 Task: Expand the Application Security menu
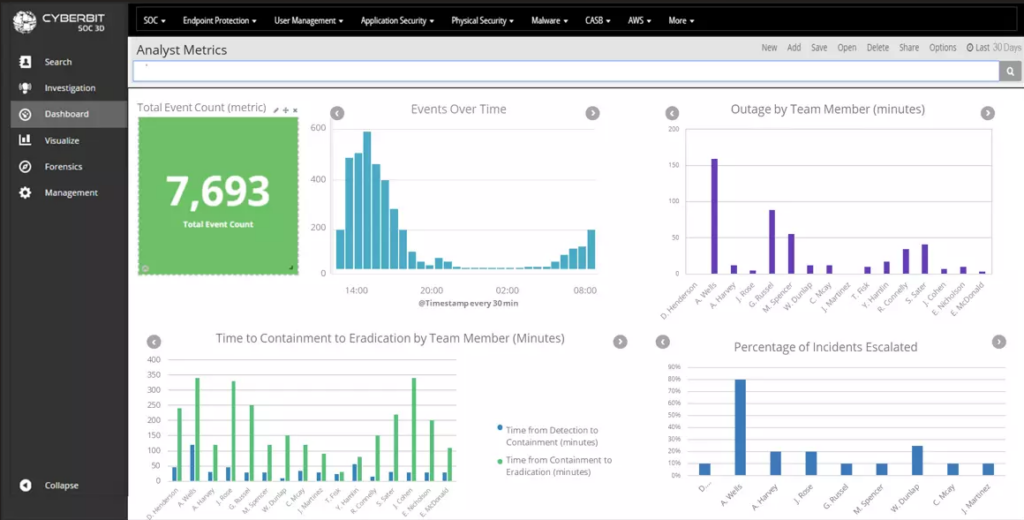point(397,20)
